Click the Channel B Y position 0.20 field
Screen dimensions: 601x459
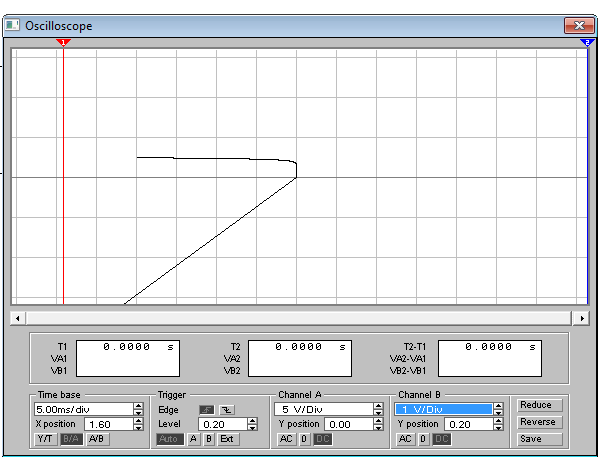pyautogui.click(x=469, y=424)
